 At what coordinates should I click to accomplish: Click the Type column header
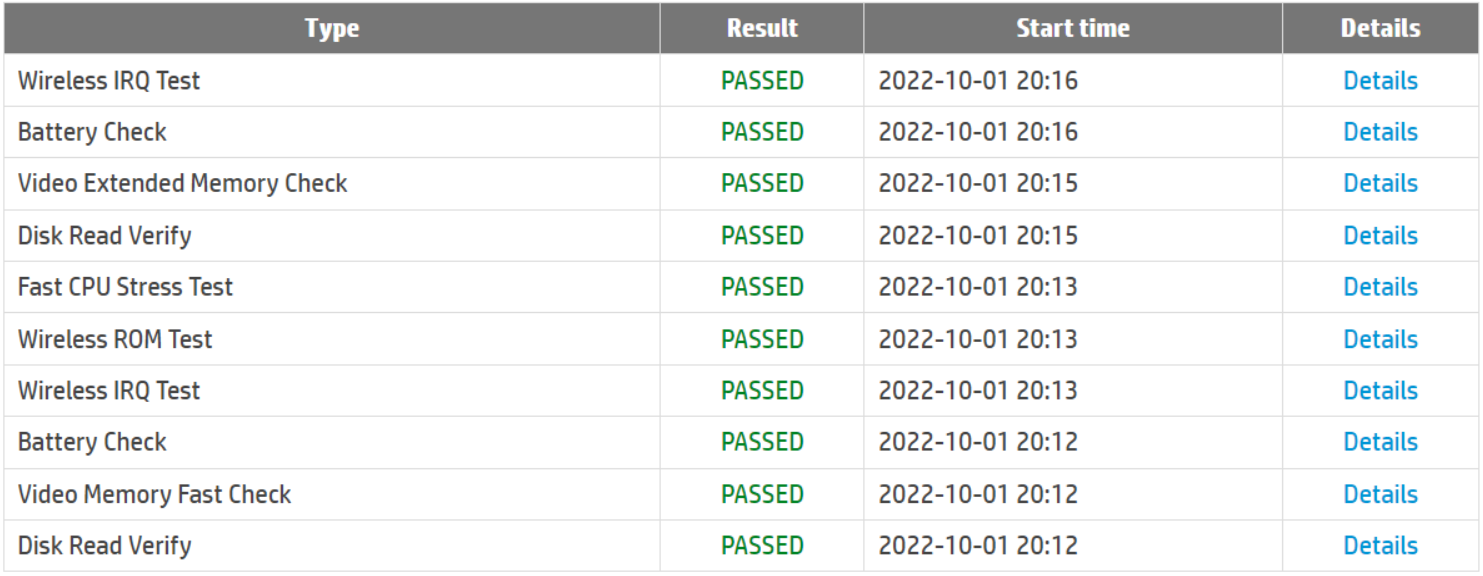point(332,28)
